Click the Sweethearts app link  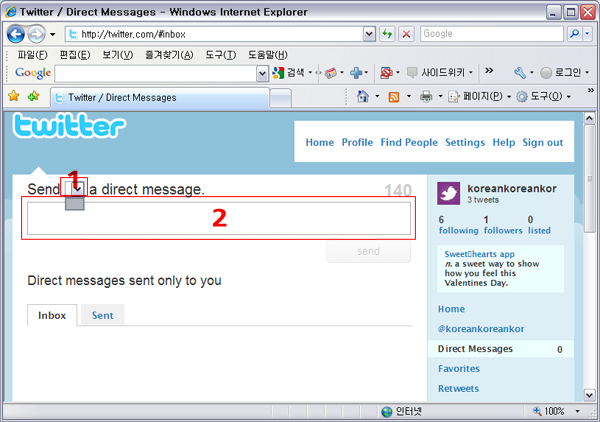pyautogui.click(x=479, y=254)
